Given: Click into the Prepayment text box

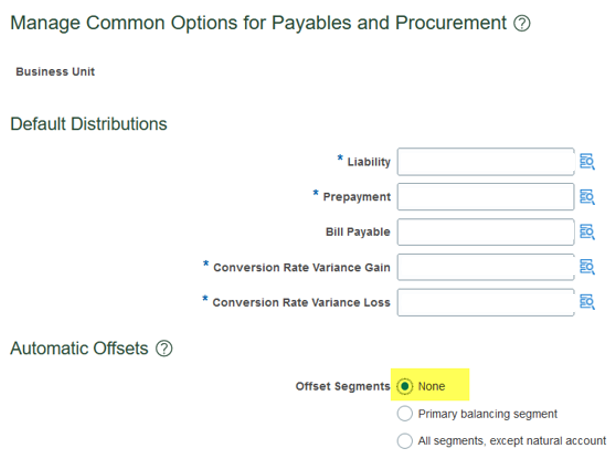Looking at the screenshot, I should [x=486, y=197].
